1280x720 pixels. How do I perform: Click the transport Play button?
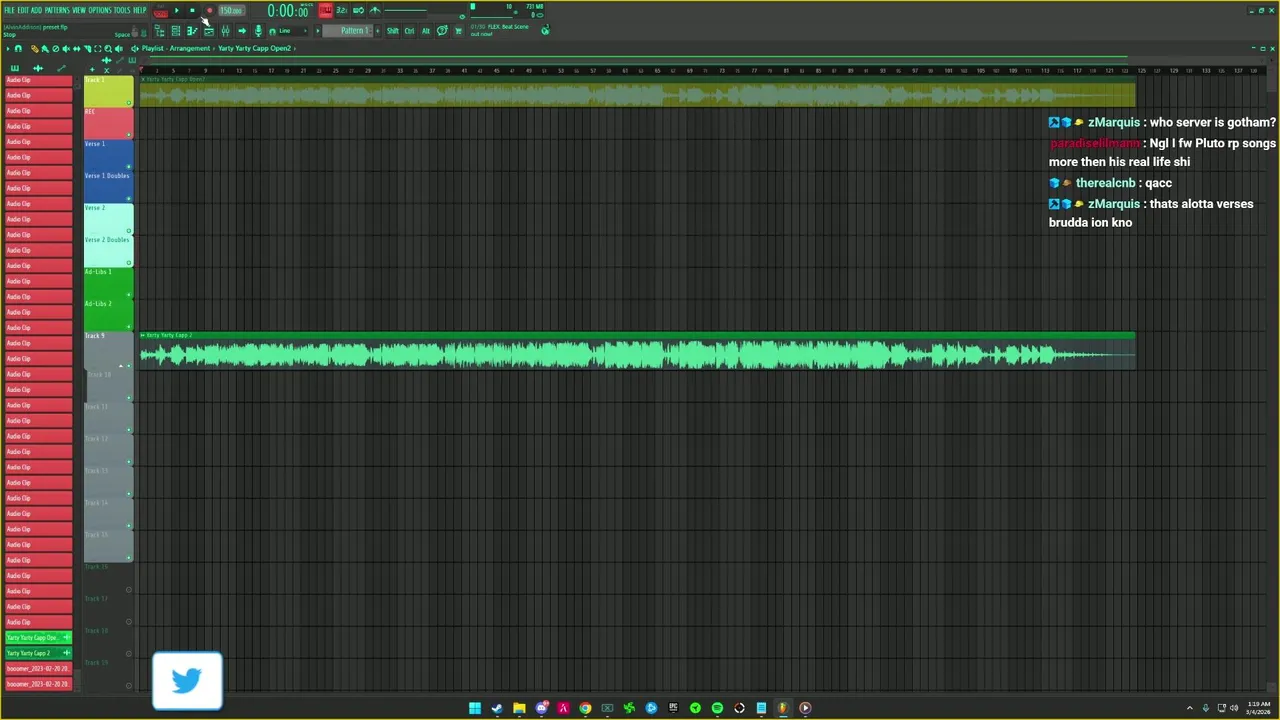tap(177, 10)
